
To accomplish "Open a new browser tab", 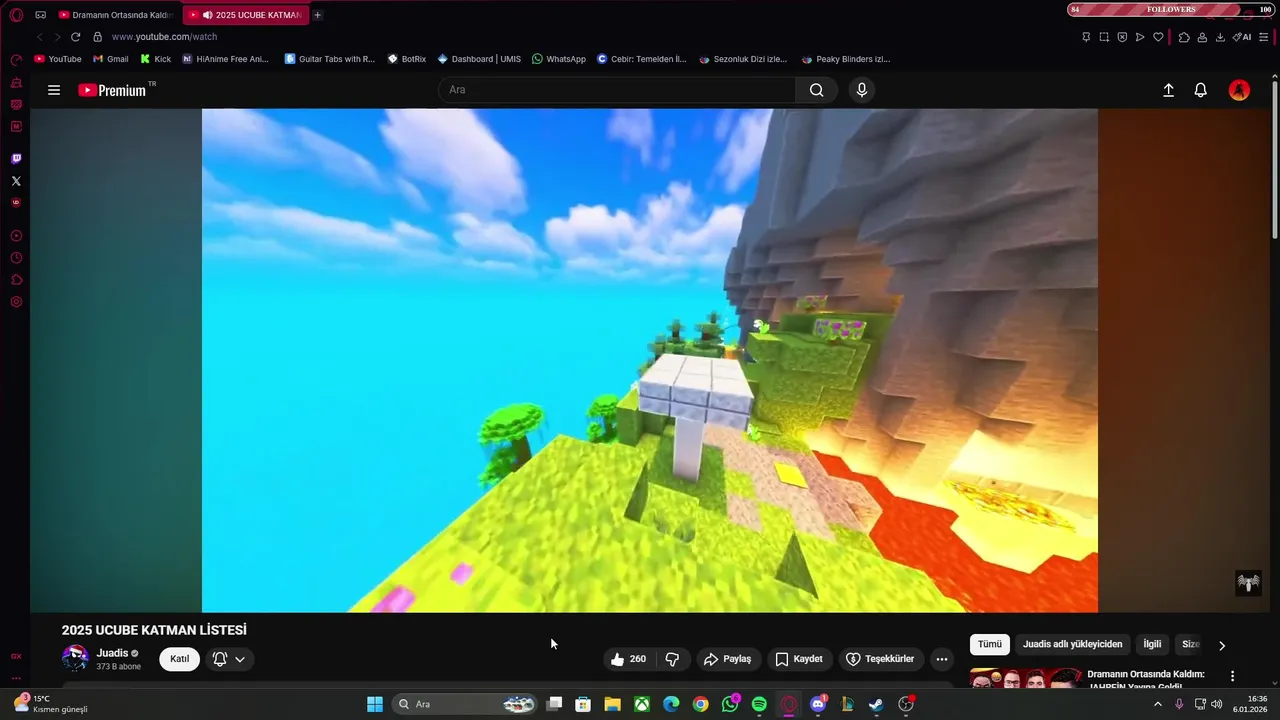I will pyautogui.click(x=318, y=15).
